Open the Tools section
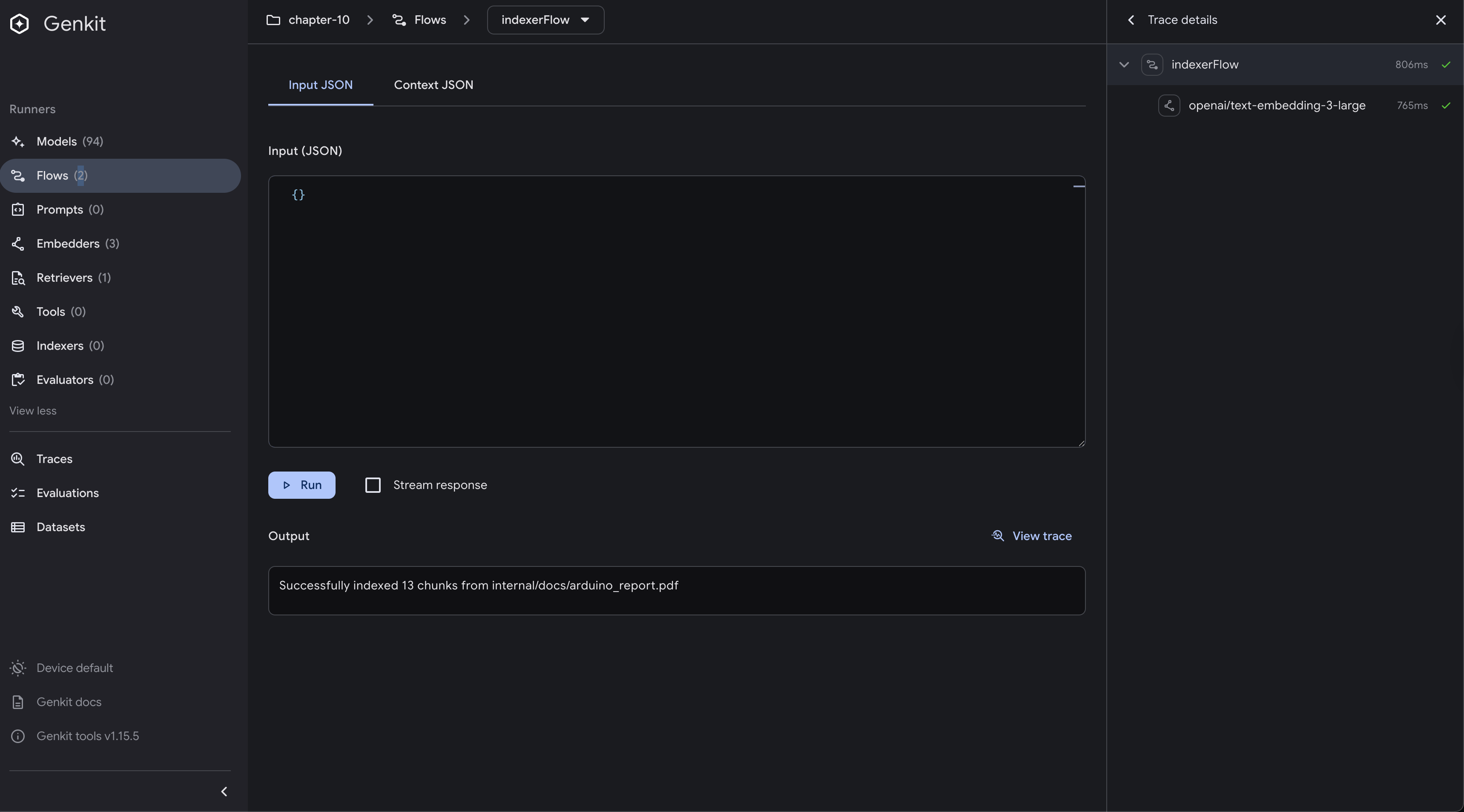 (120, 312)
